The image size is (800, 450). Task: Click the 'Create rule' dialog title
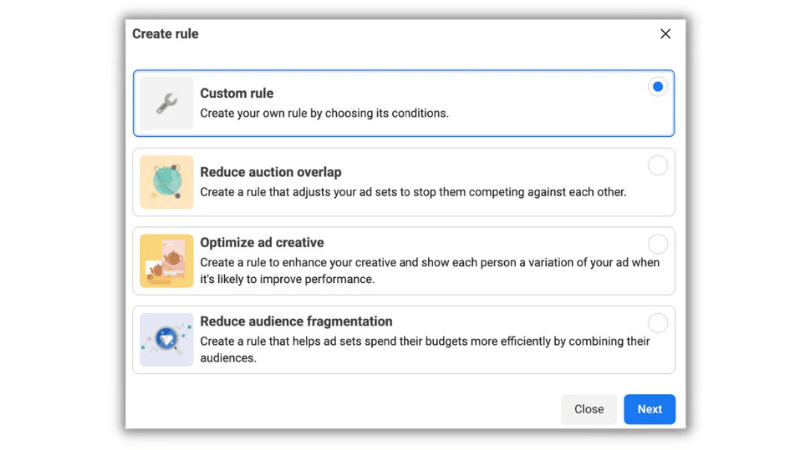(165, 34)
